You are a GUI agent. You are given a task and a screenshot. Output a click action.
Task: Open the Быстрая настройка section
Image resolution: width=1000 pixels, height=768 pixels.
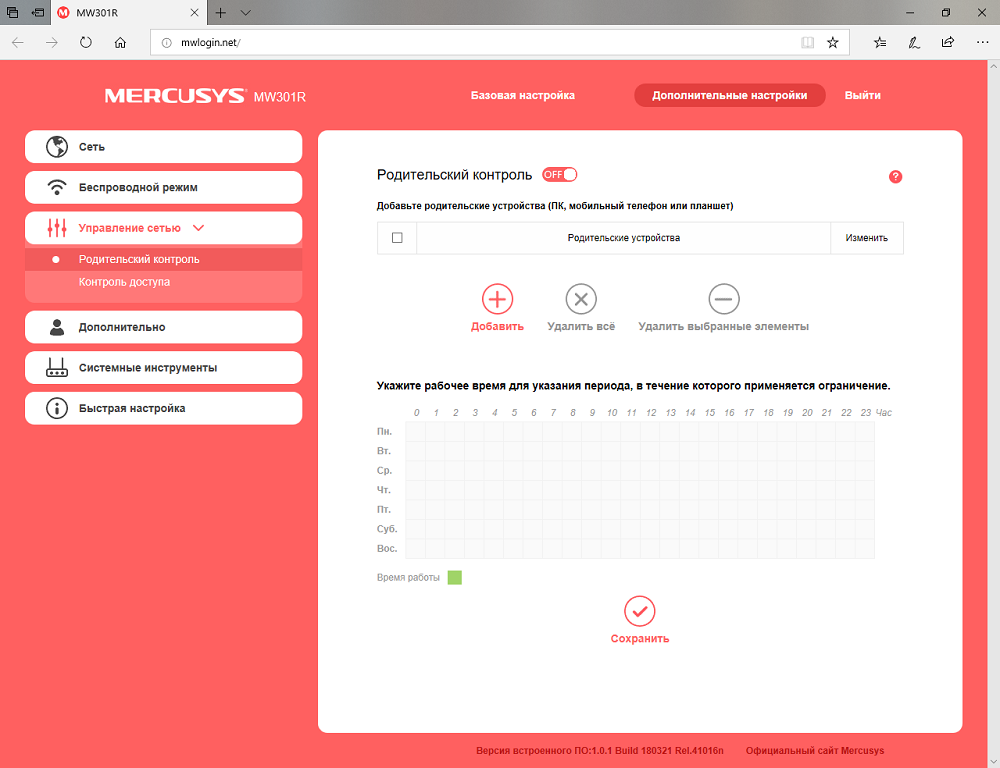tap(163, 408)
